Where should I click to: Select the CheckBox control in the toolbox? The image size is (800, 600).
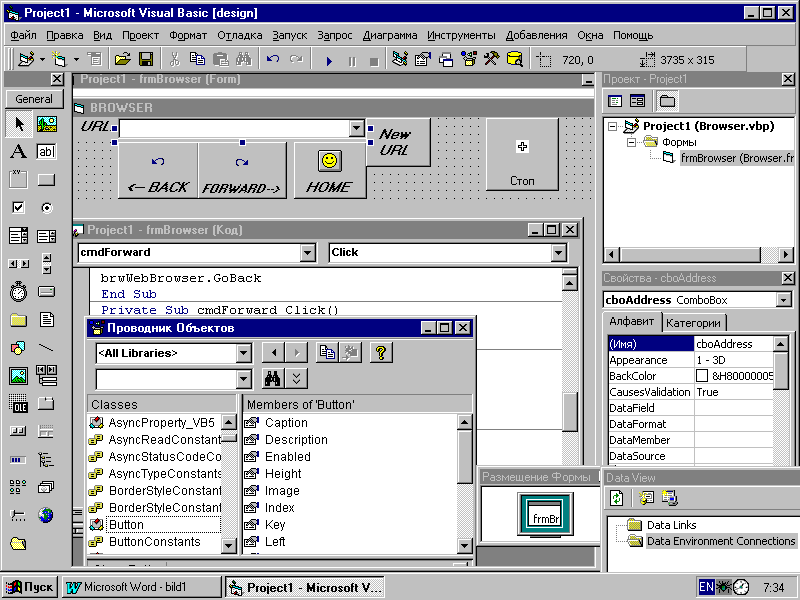click(x=18, y=208)
